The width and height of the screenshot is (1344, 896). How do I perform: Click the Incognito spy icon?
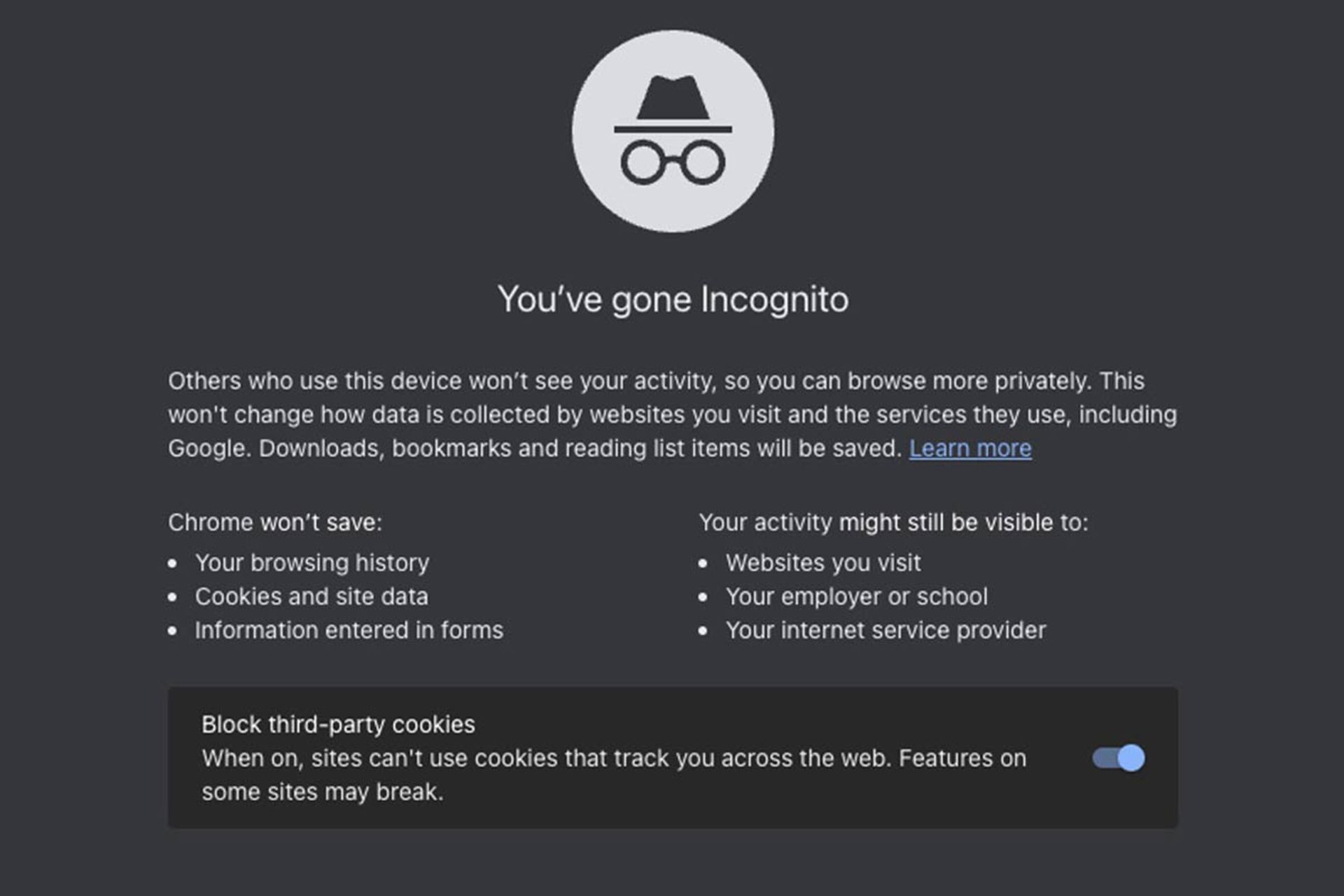click(x=672, y=129)
